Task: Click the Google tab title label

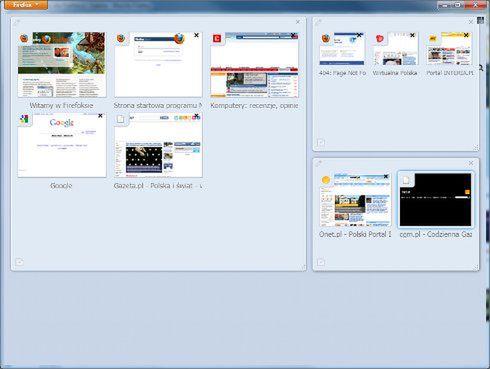Action: pyautogui.click(x=61, y=186)
